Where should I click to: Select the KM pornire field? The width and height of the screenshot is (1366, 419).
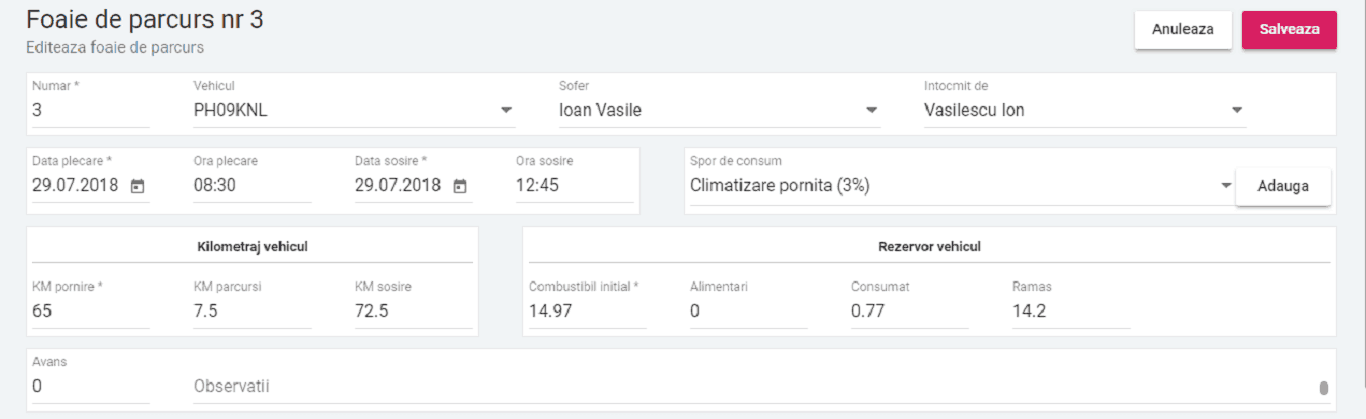coord(90,312)
